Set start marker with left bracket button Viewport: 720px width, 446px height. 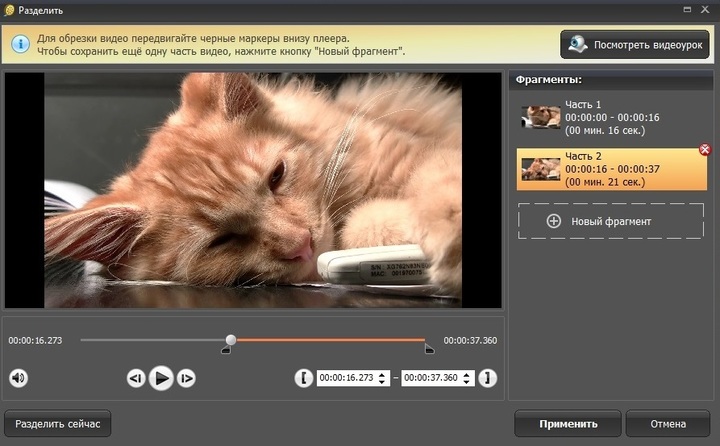click(304, 378)
